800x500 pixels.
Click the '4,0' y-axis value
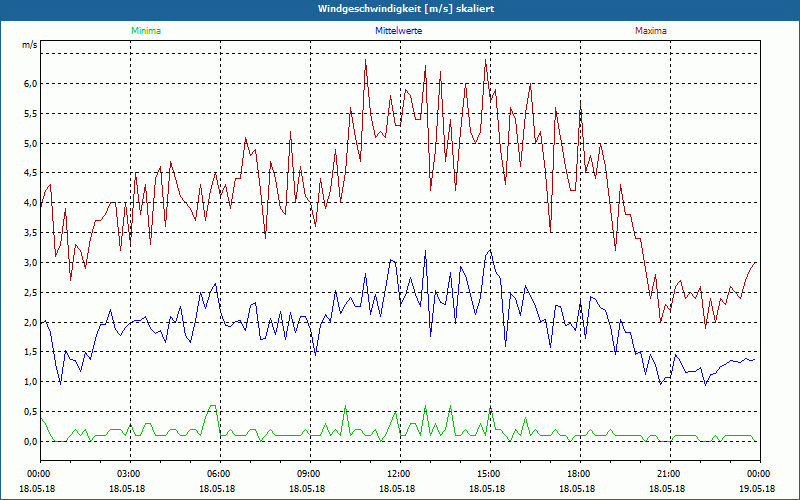[x=31, y=203]
